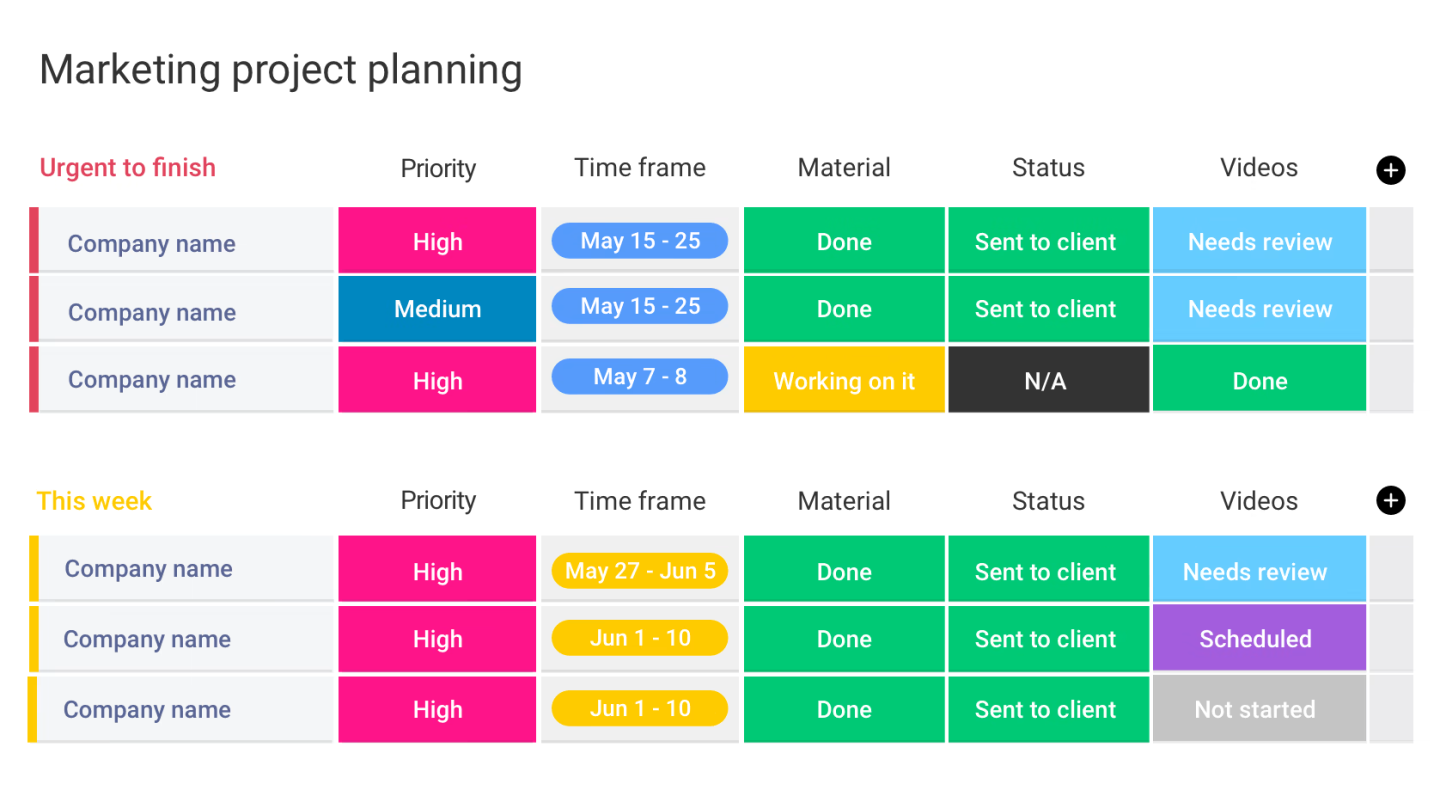
Task: Open the Working on it material cell
Action: coord(844,381)
